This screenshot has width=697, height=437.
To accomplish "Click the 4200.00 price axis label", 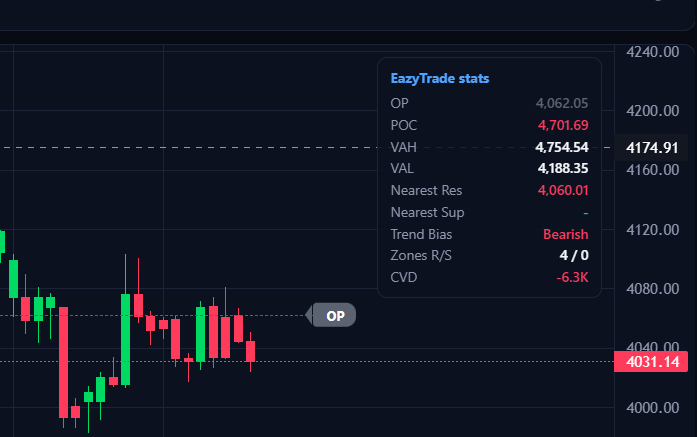I will [653, 111].
